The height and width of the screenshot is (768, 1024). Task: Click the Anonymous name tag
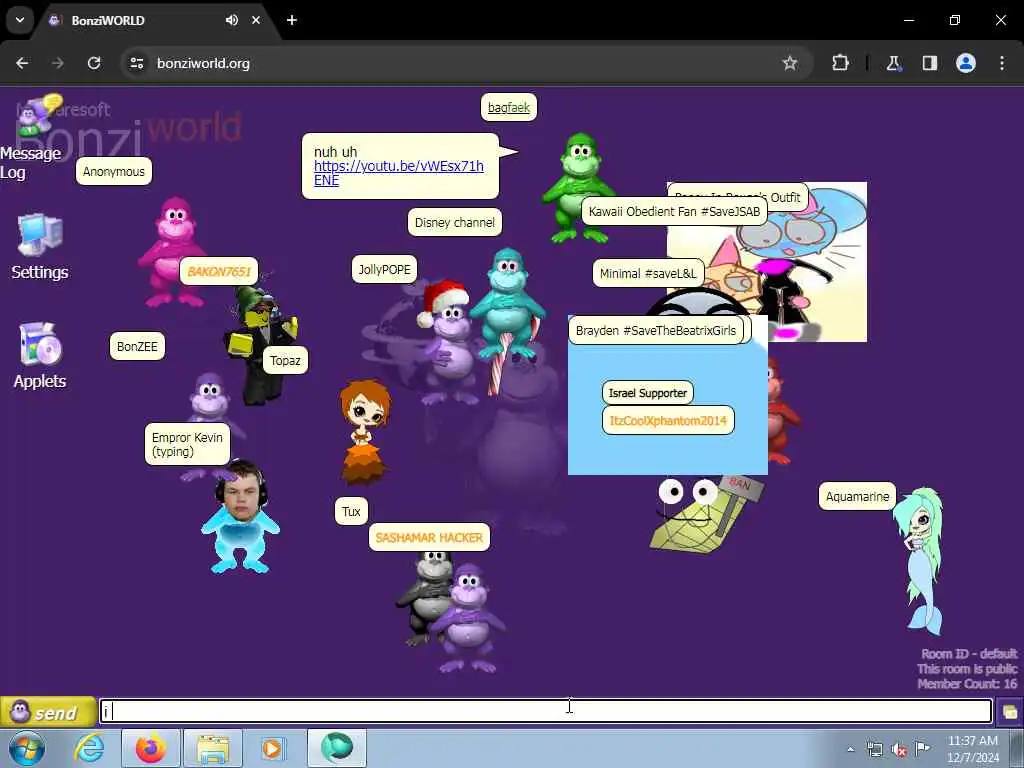point(114,172)
